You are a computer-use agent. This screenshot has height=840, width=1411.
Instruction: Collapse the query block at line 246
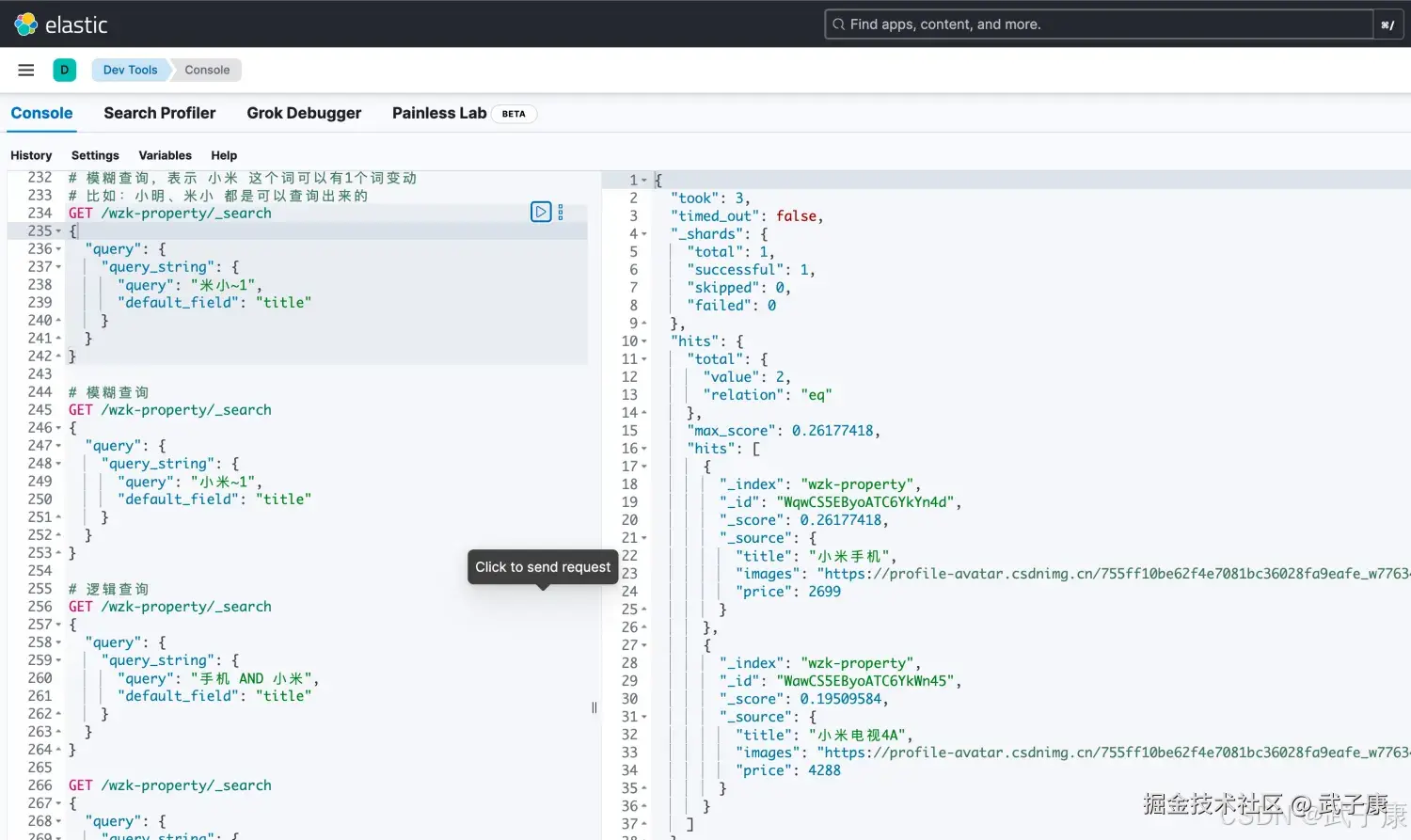[58, 427]
